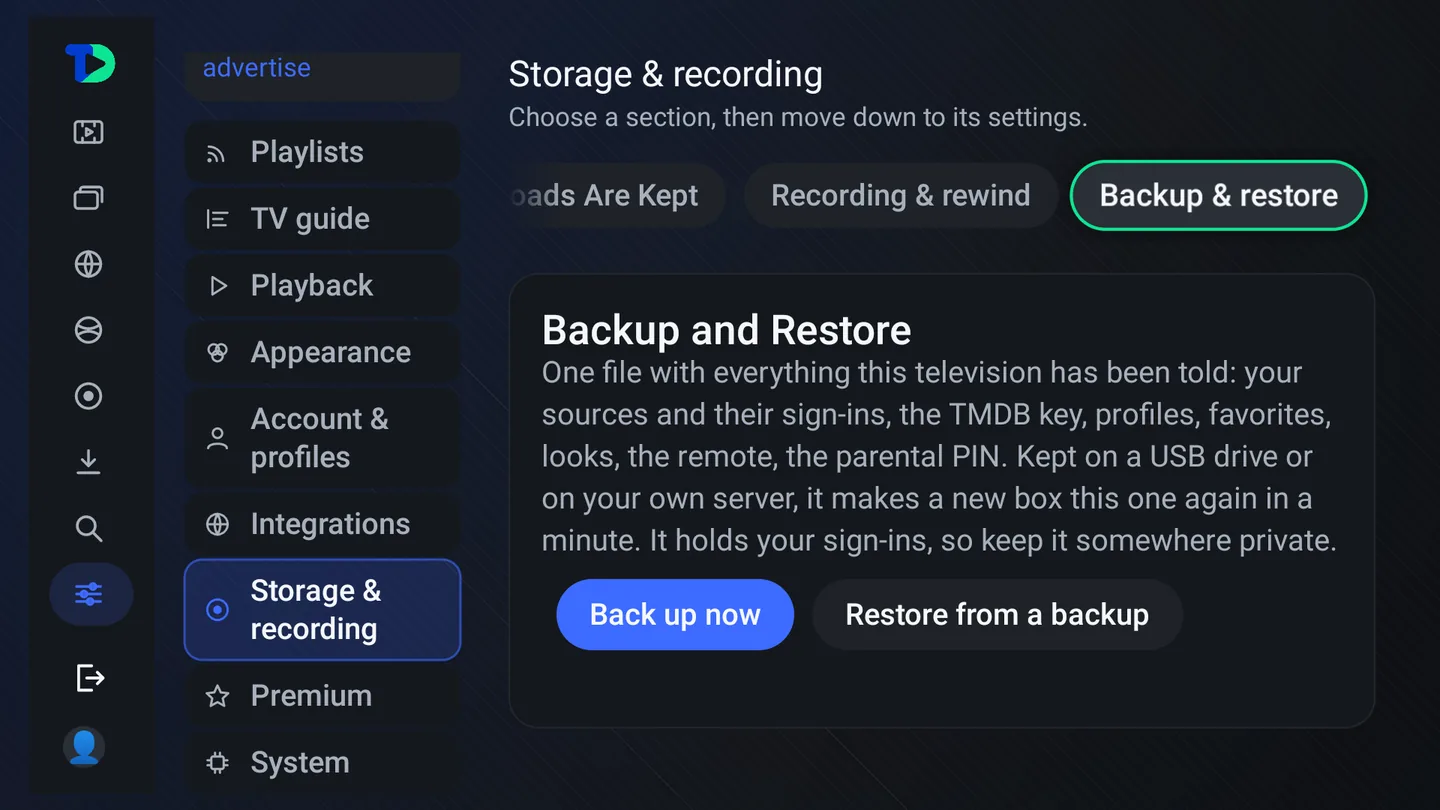Open Appearance settings

click(322, 352)
